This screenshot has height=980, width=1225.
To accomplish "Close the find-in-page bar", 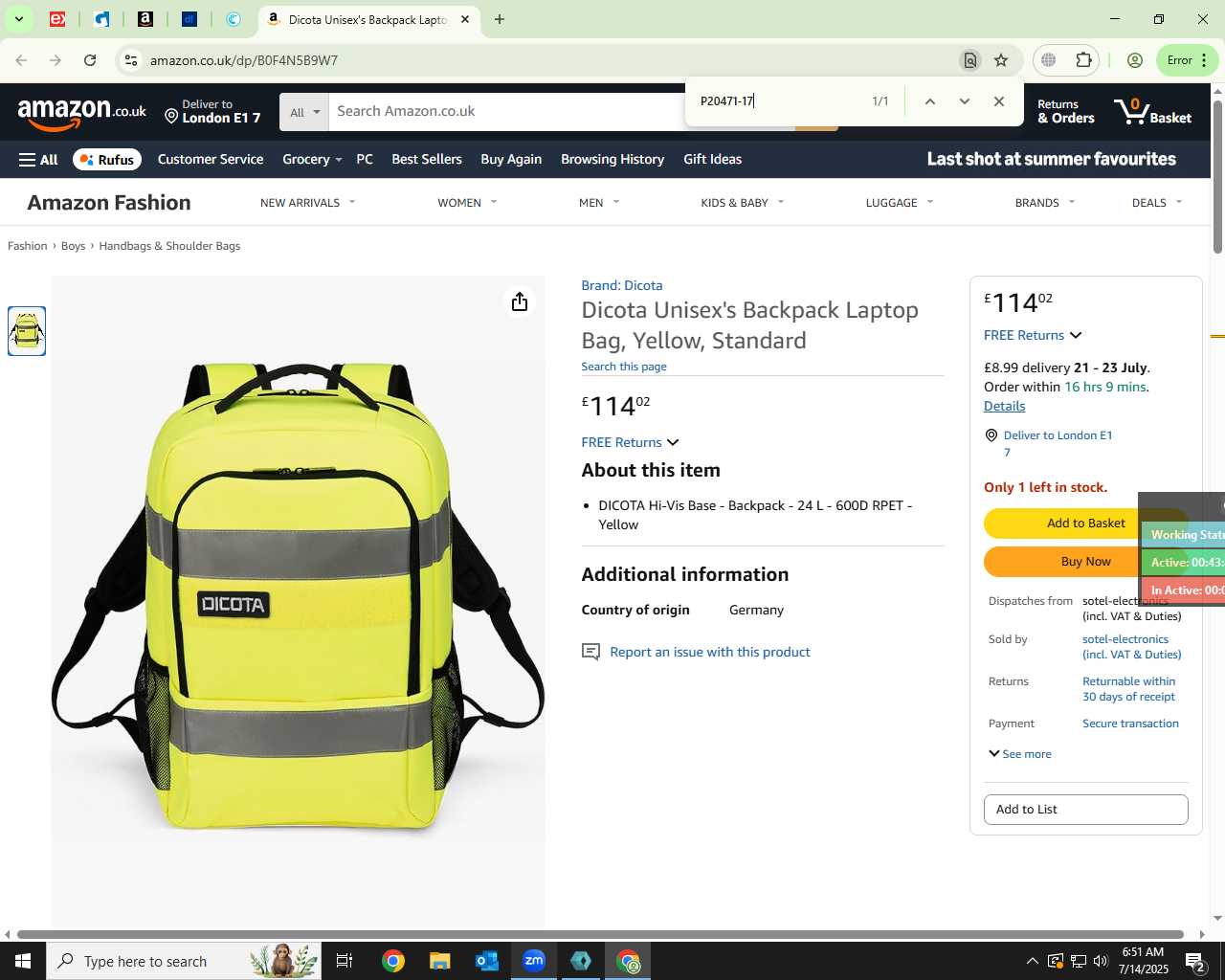I will pyautogui.click(x=999, y=101).
